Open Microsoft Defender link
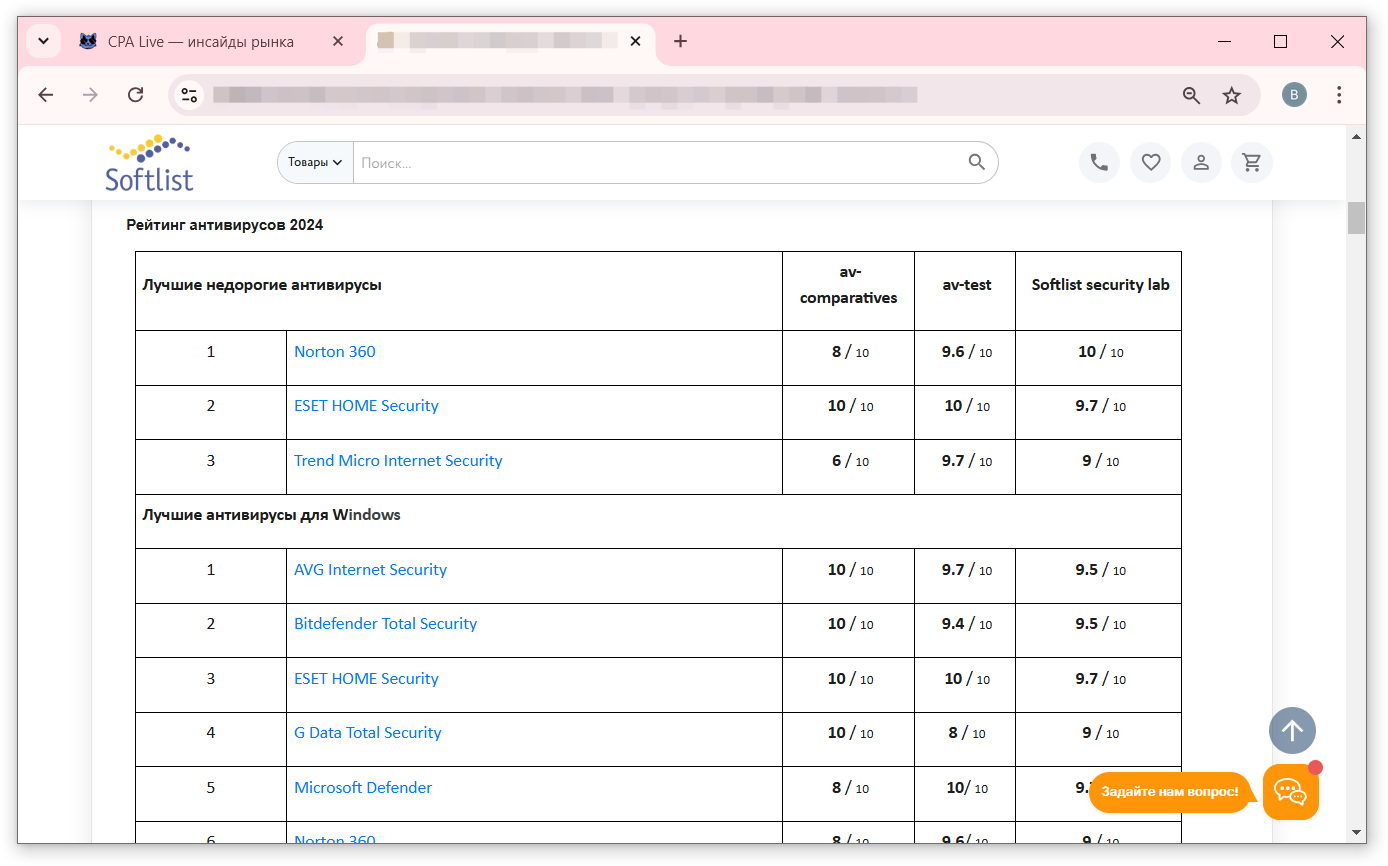The height and width of the screenshot is (866, 1388). [363, 788]
